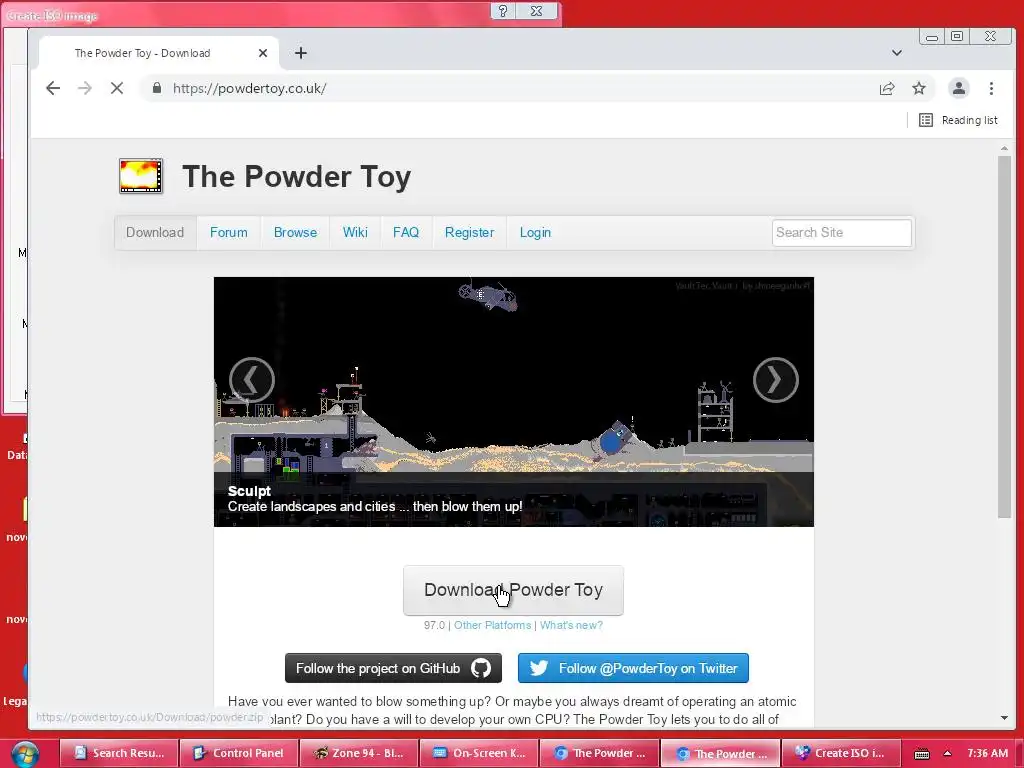Stop loading the page
The image size is (1024, 768).
tap(117, 88)
